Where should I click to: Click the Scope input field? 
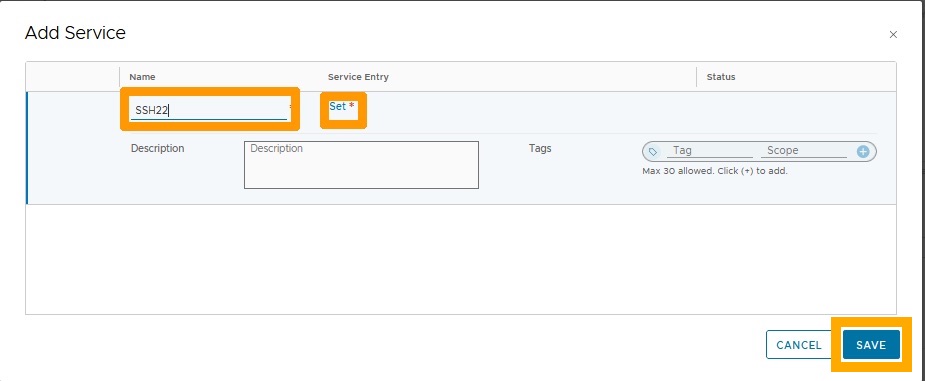tap(803, 151)
